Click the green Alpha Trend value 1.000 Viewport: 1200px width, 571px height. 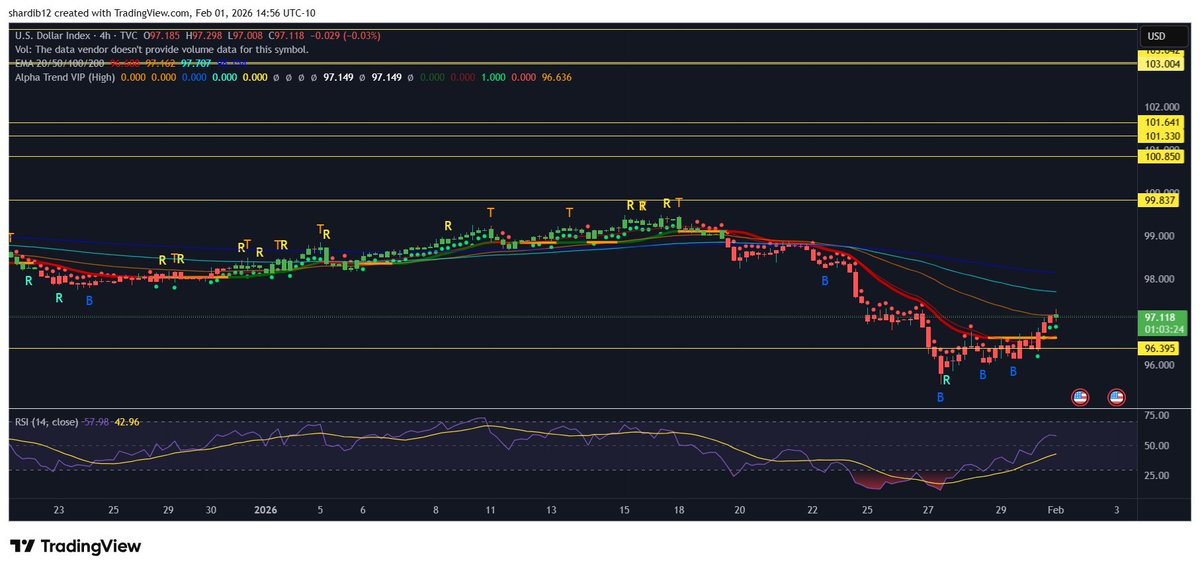(x=494, y=76)
